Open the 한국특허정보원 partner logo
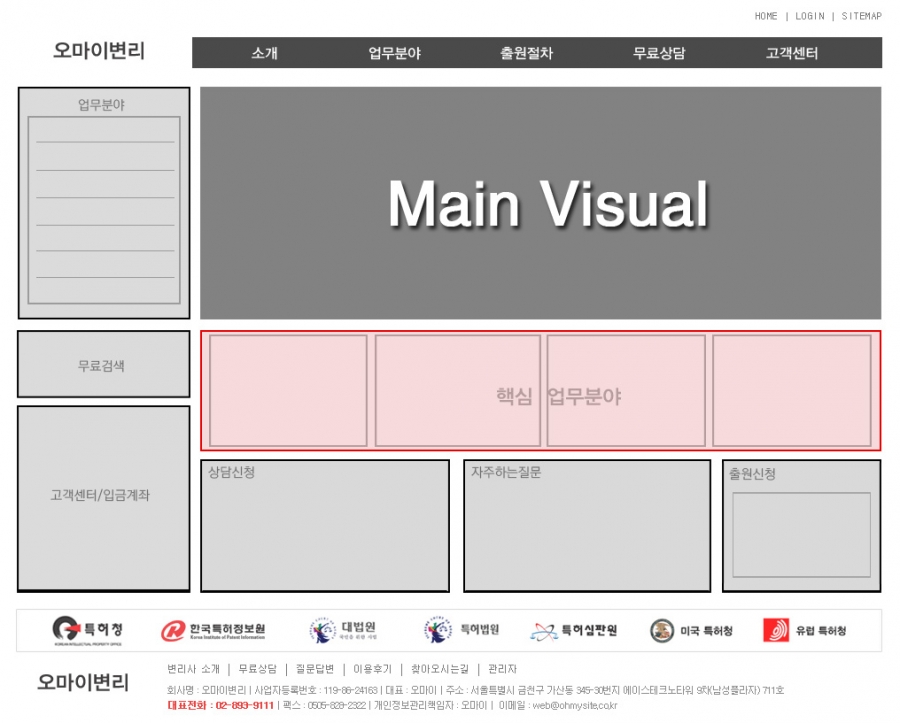This screenshot has width=900, height=723. click(x=213, y=631)
